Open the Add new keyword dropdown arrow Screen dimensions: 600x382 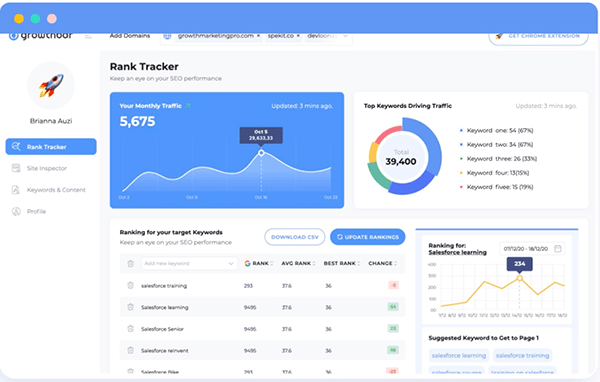point(231,263)
